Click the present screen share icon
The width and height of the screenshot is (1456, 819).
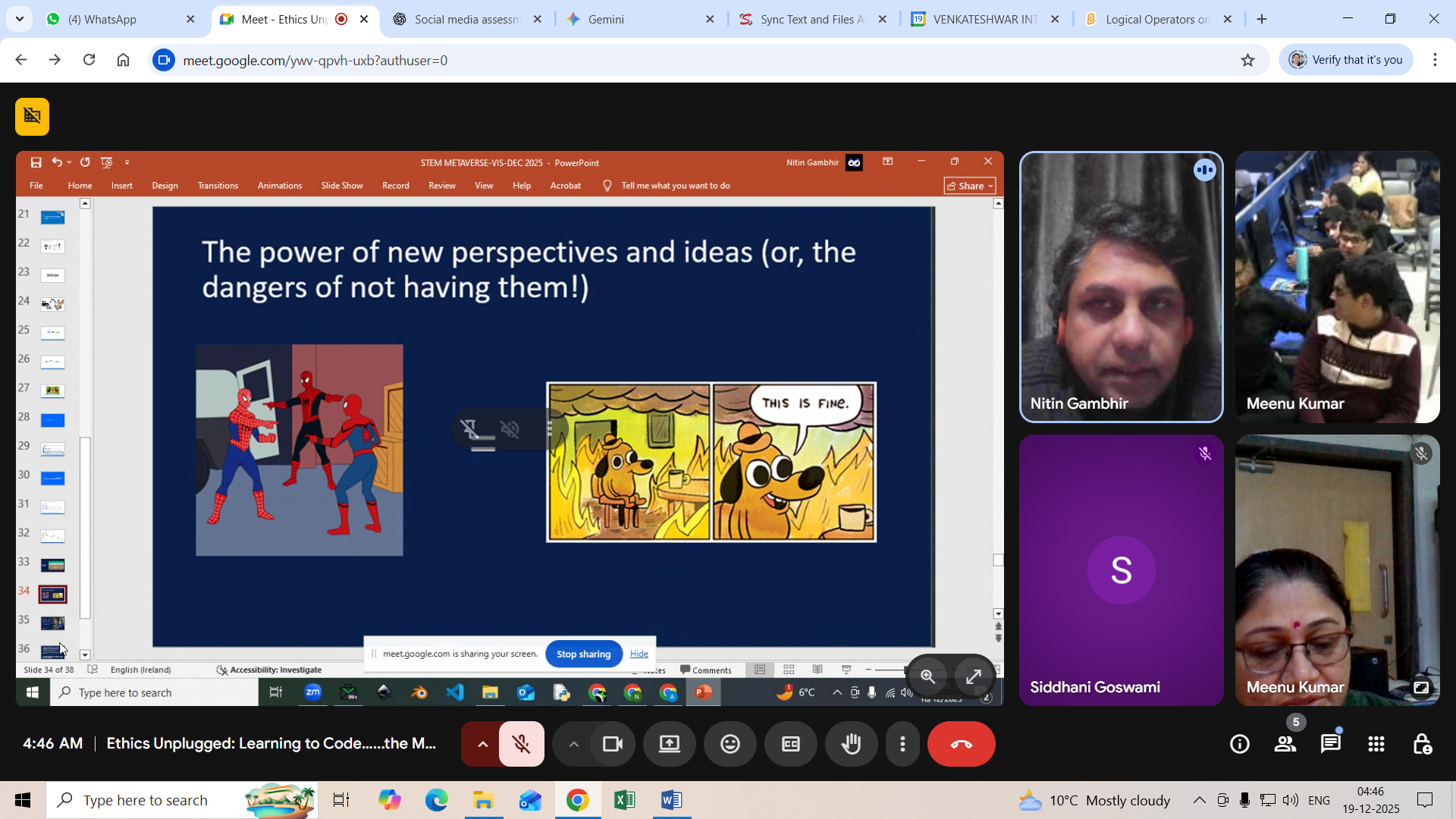[x=669, y=744]
